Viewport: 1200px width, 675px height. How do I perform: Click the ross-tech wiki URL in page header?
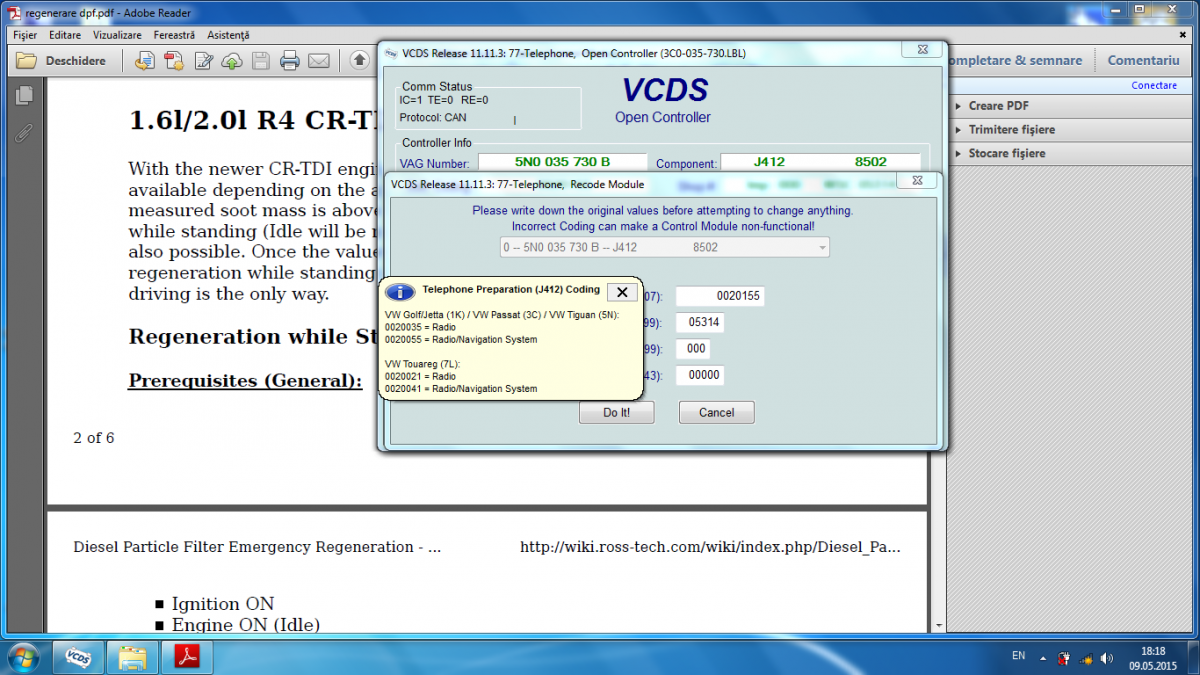(710, 547)
